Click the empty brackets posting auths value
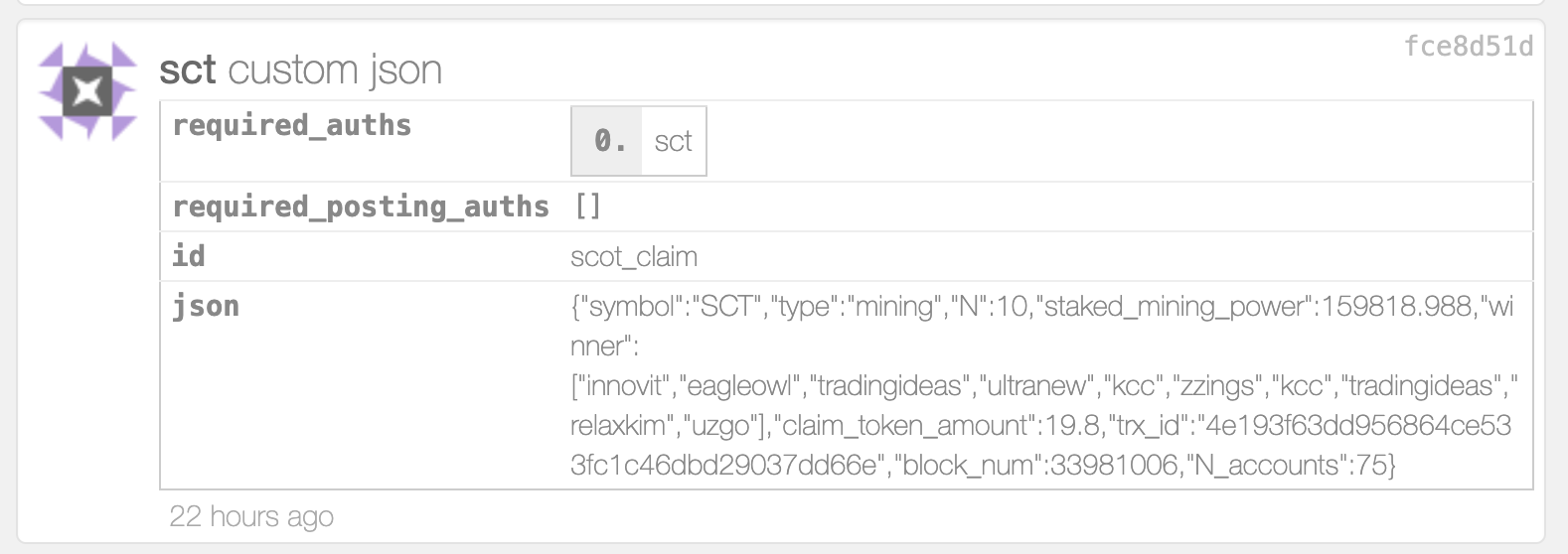The width and height of the screenshot is (1568, 554). [x=588, y=207]
